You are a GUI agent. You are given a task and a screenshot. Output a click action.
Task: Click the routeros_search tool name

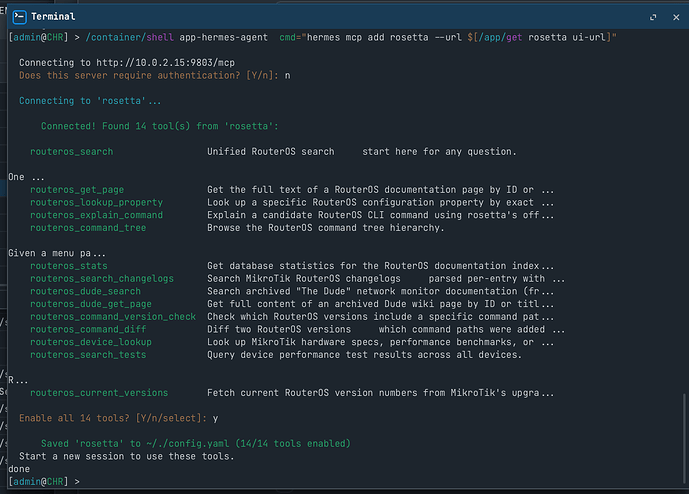pos(72,152)
